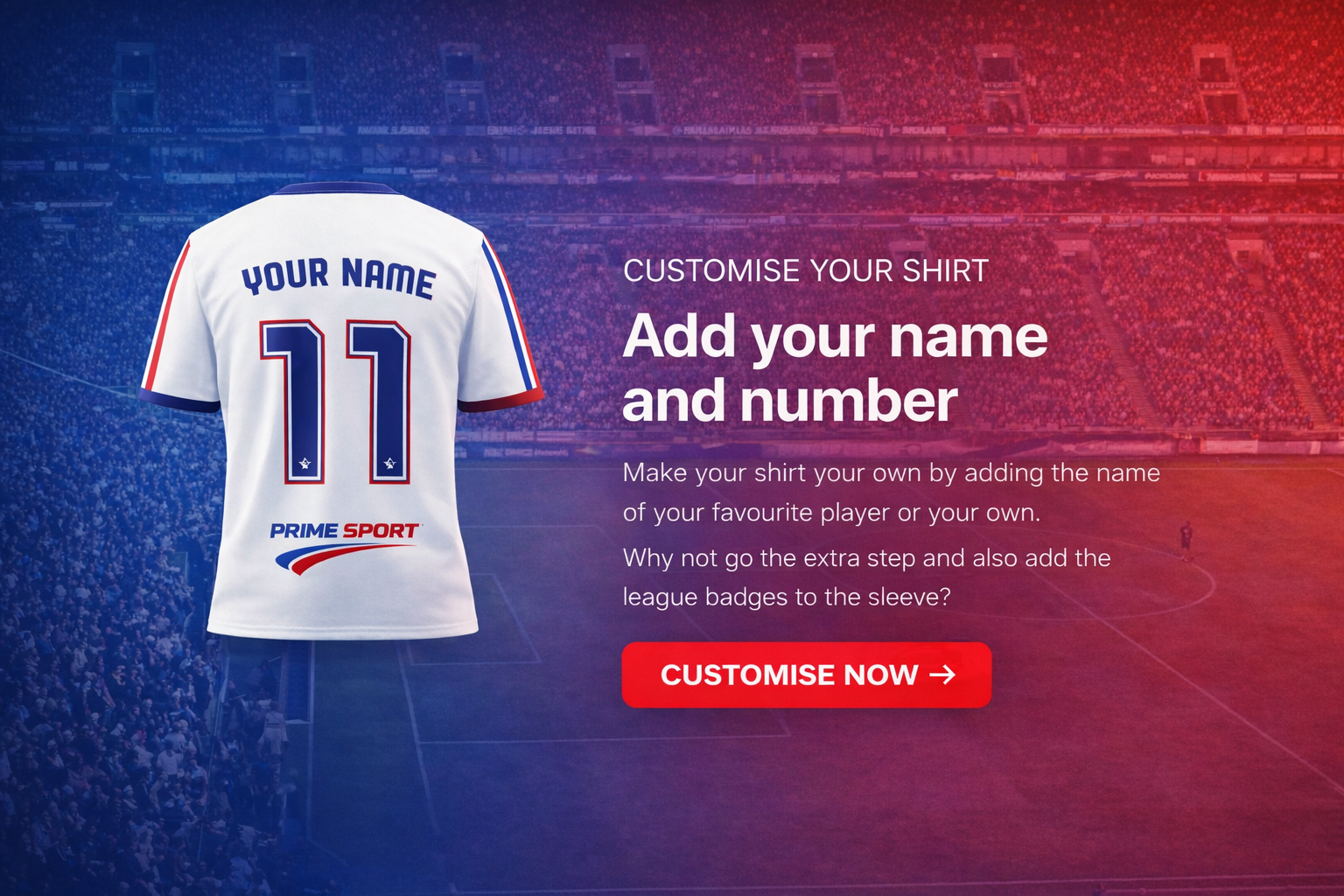
Task: Click the left digit of shirt number 11
Action: click(295, 401)
